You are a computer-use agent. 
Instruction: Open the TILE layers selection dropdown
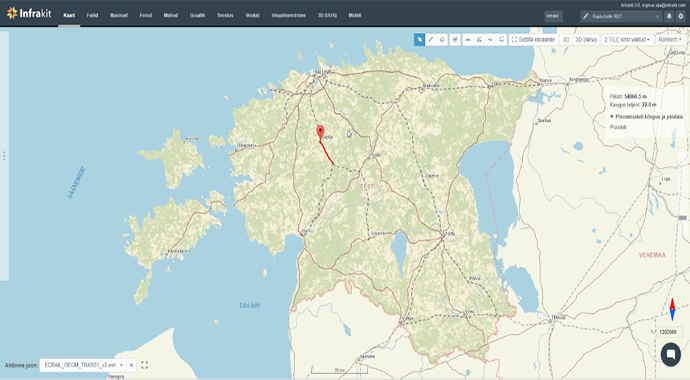(627, 40)
